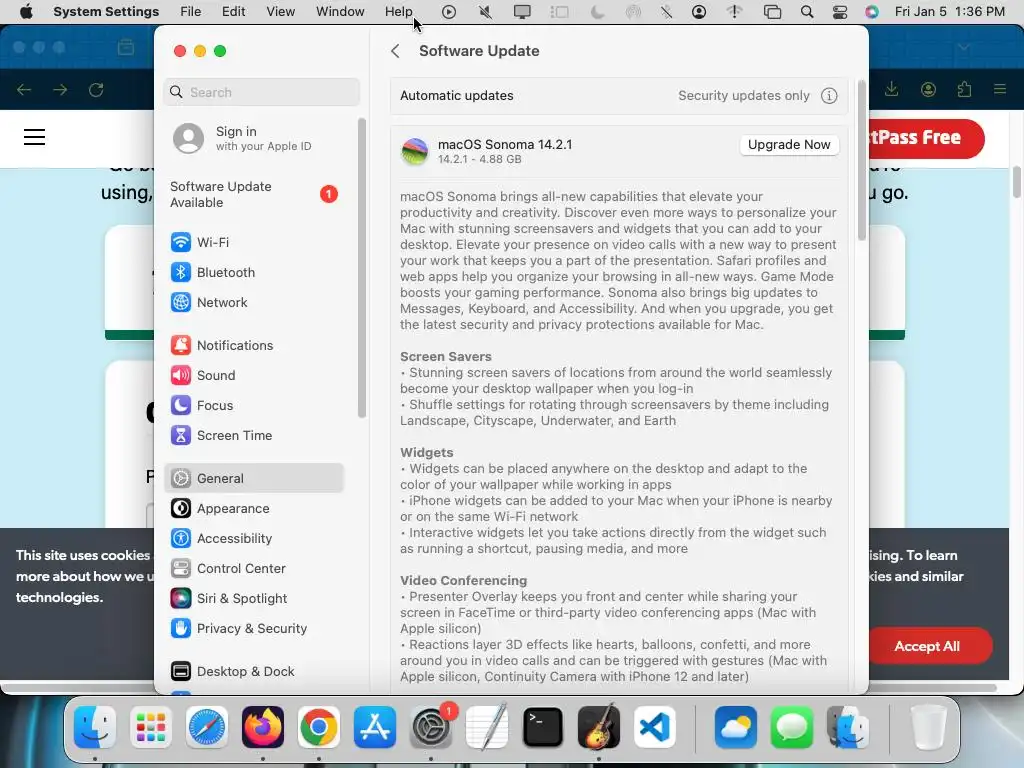Click the red Pass Free button
The image size is (1024, 768).
[926, 138]
